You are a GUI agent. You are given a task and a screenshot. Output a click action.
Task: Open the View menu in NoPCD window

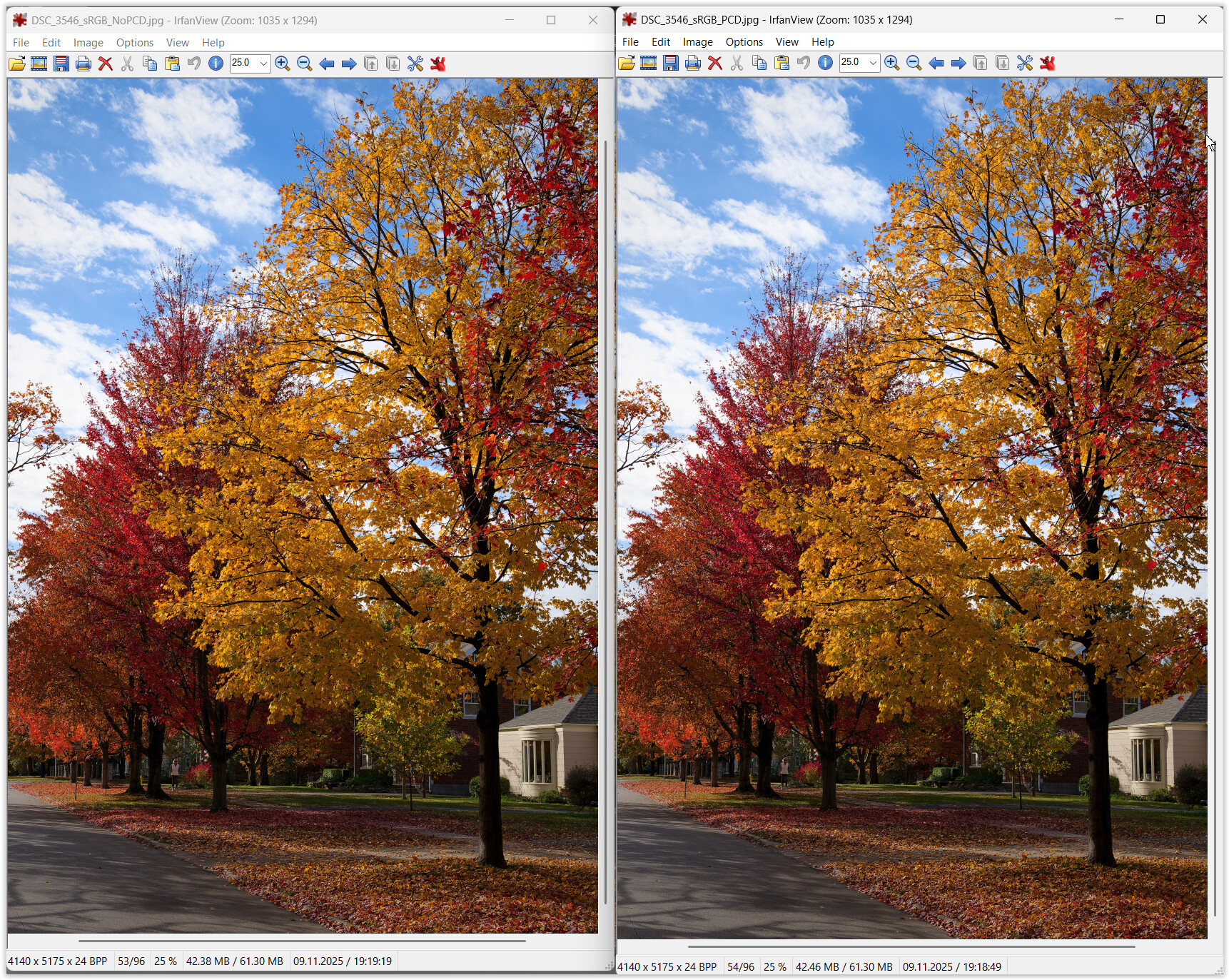tap(177, 43)
